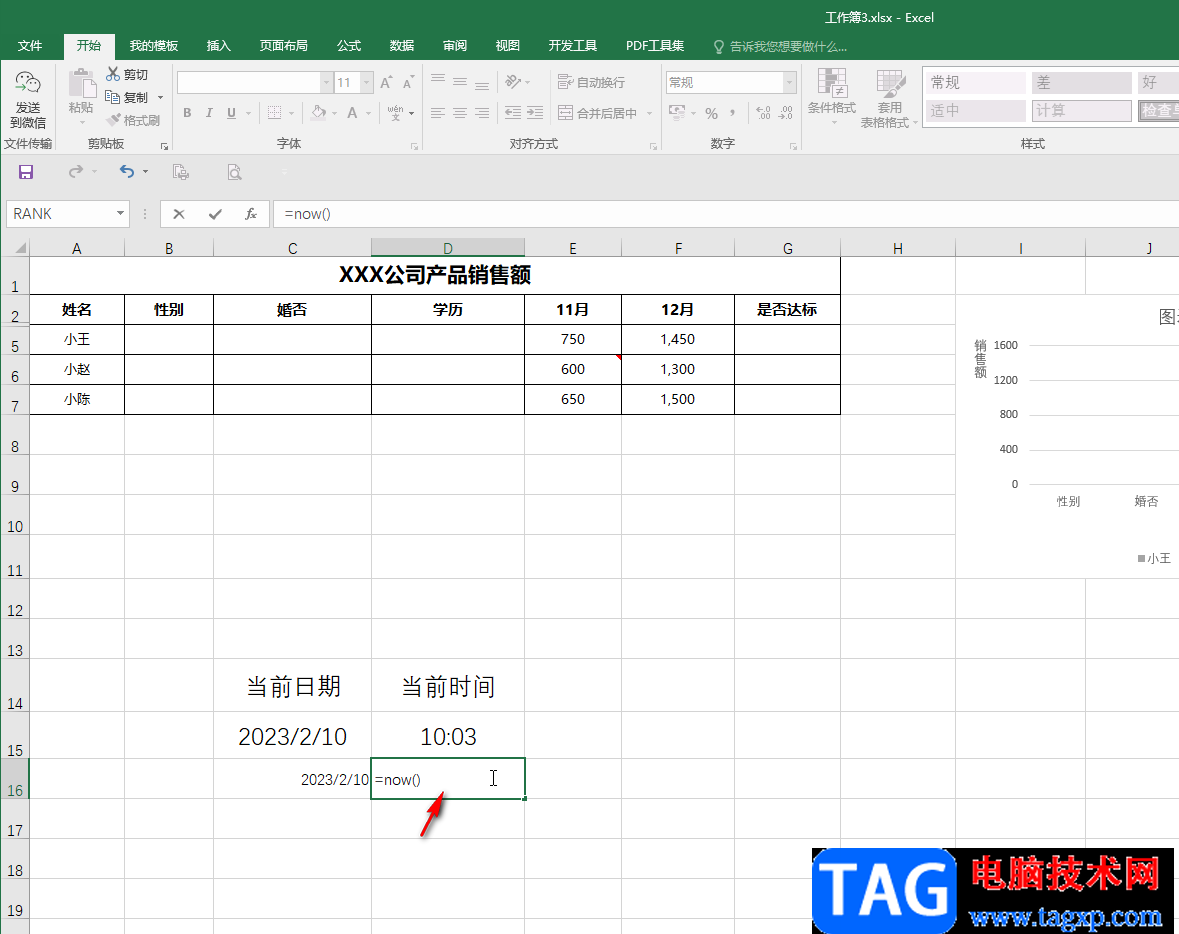The width and height of the screenshot is (1179, 934).
Task: Open Conditional Formatting (条件格式)
Action: click(832, 95)
